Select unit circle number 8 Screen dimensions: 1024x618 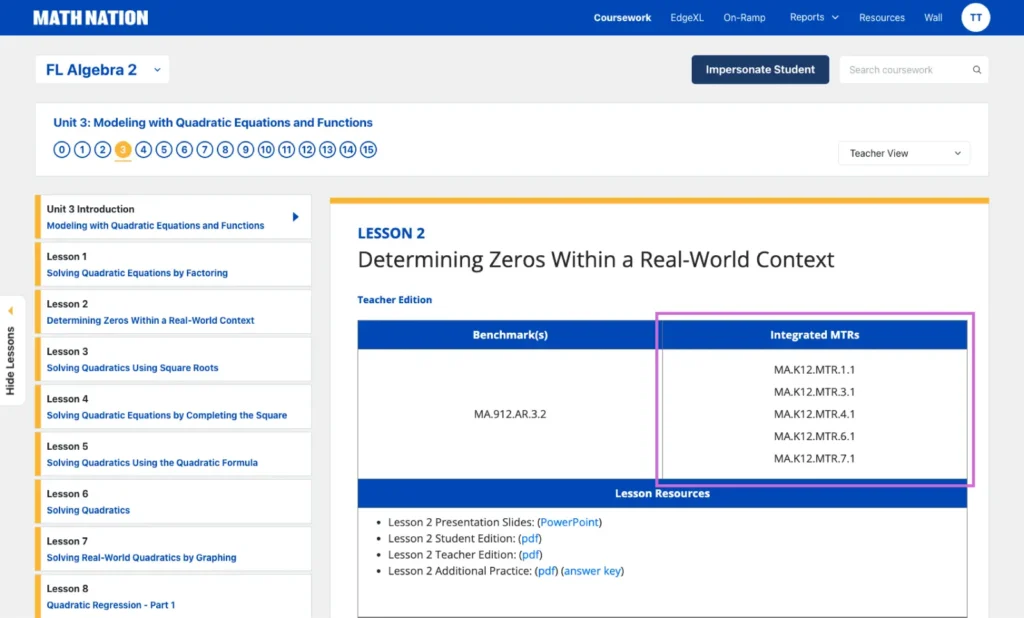click(x=225, y=150)
